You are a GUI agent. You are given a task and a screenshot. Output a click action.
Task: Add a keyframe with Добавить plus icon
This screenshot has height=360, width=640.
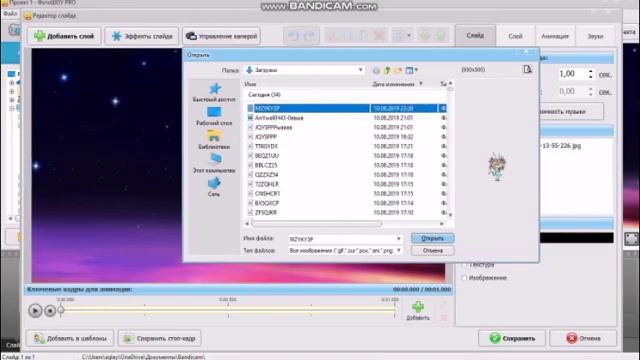418,311
